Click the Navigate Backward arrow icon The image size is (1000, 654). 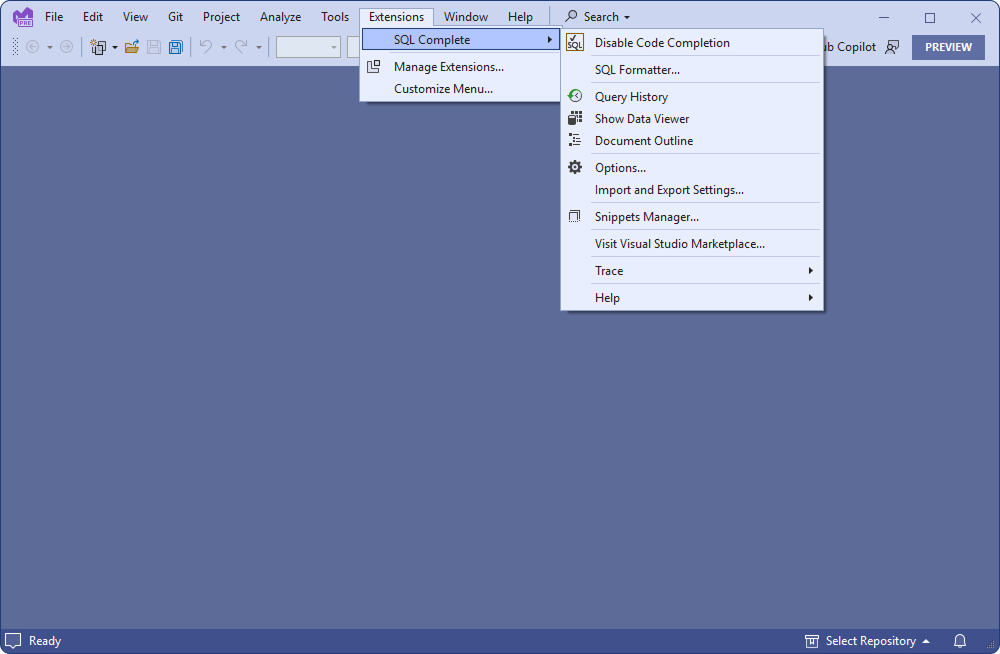33,47
